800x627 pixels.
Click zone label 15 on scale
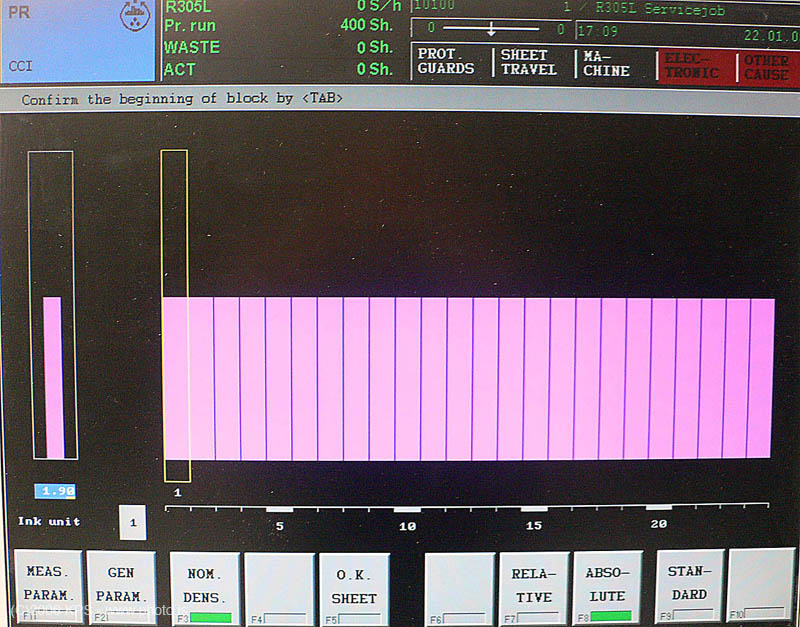[534, 525]
